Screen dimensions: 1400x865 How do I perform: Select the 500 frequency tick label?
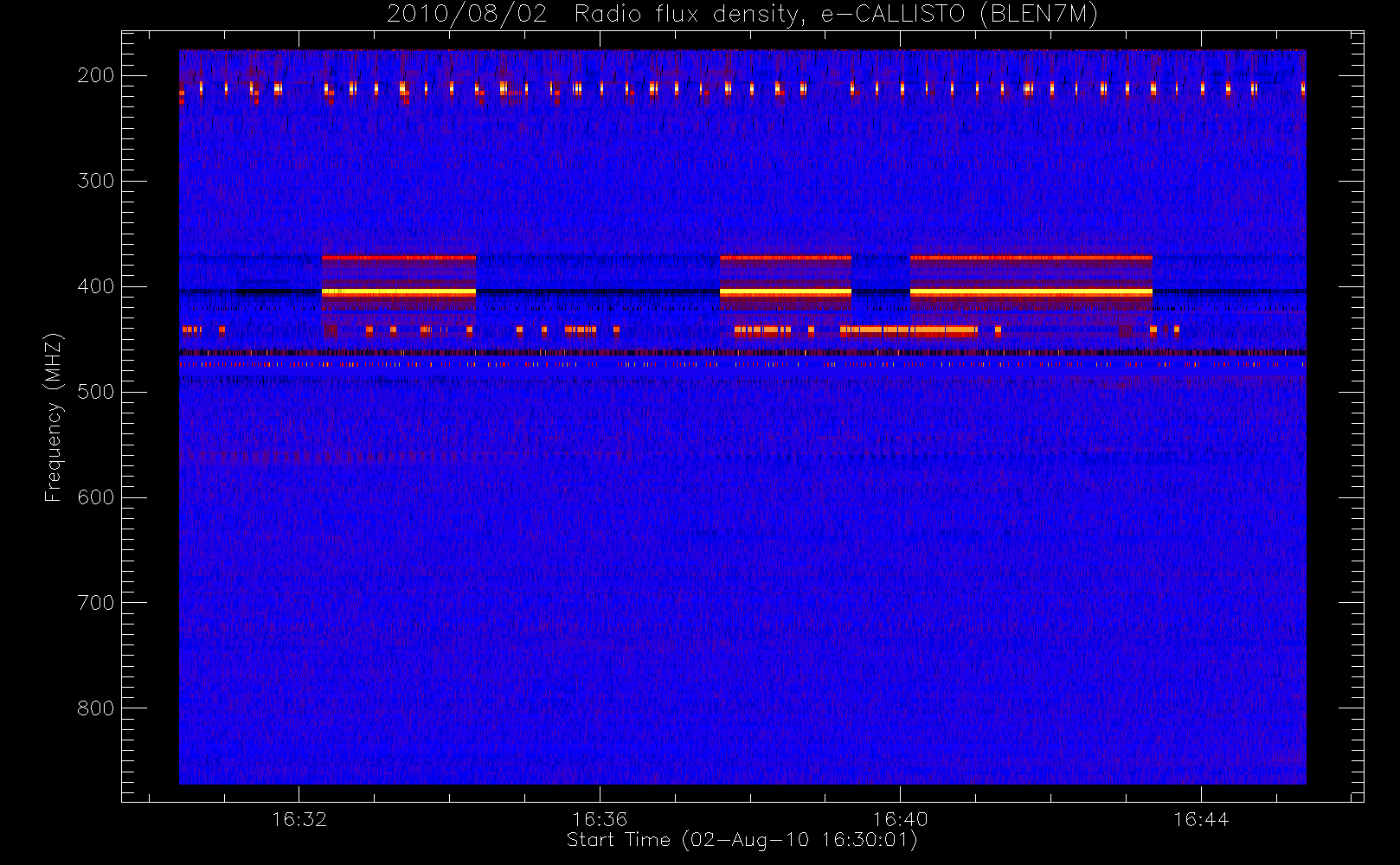click(x=96, y=392)
